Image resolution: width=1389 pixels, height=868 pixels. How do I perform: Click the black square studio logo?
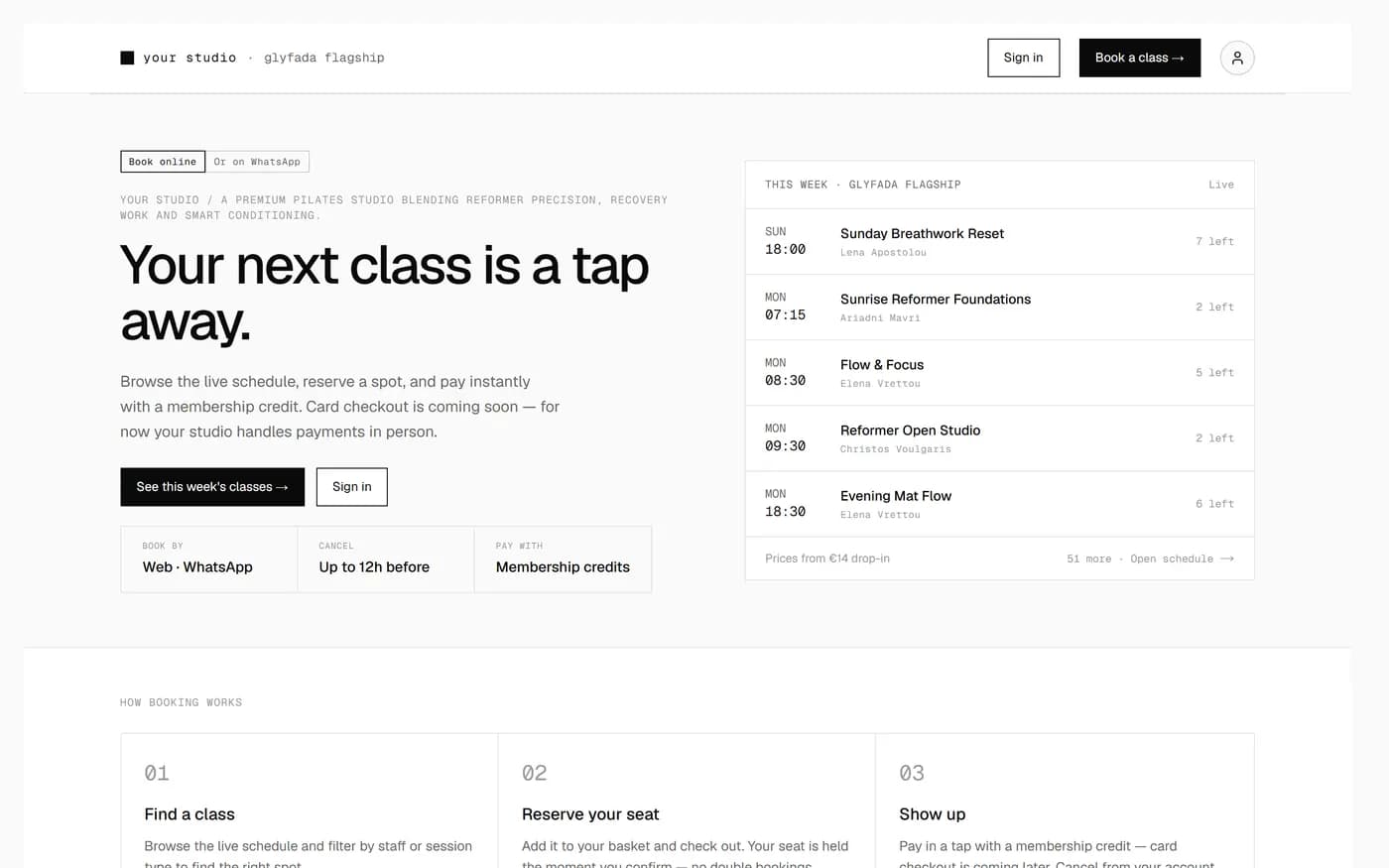click(x=127, y=58)
